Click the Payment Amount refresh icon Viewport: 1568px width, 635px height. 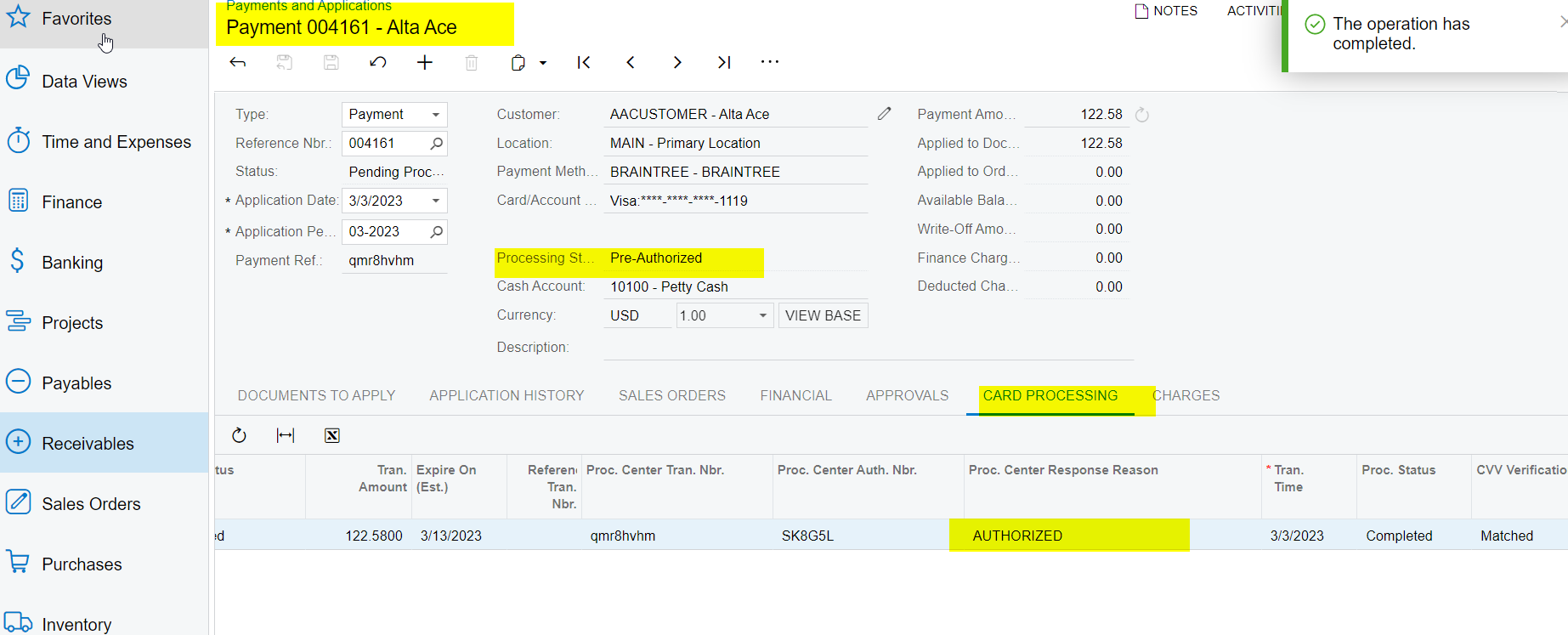click(x=1142, y=115)
